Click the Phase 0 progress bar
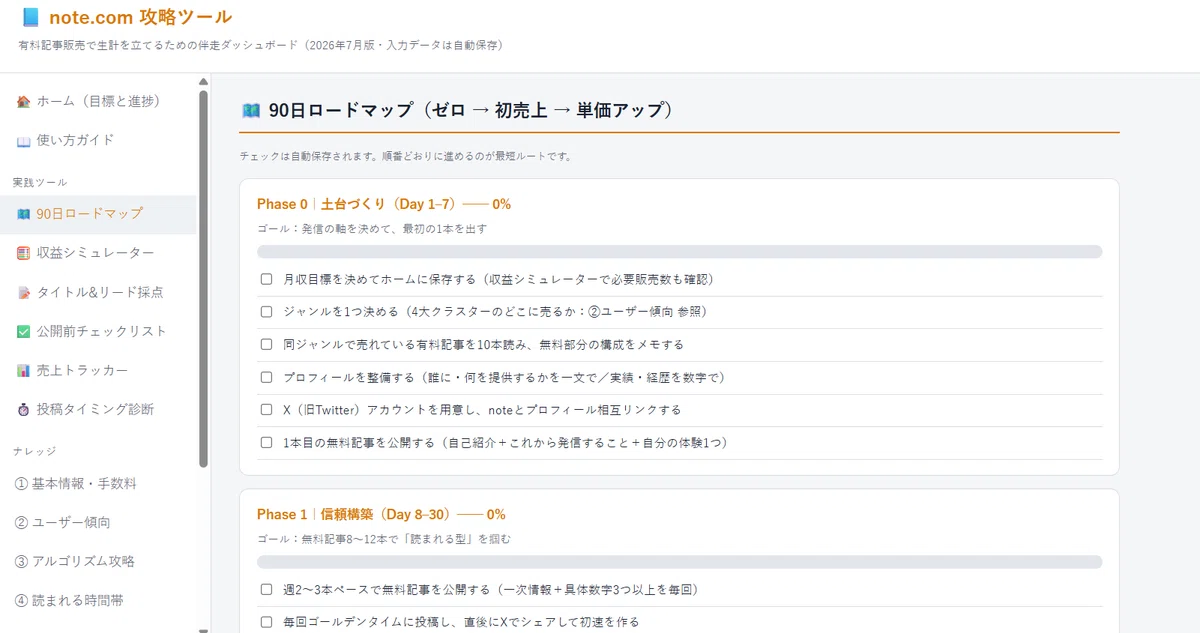1200x633 pixels. tap(680, 252)
